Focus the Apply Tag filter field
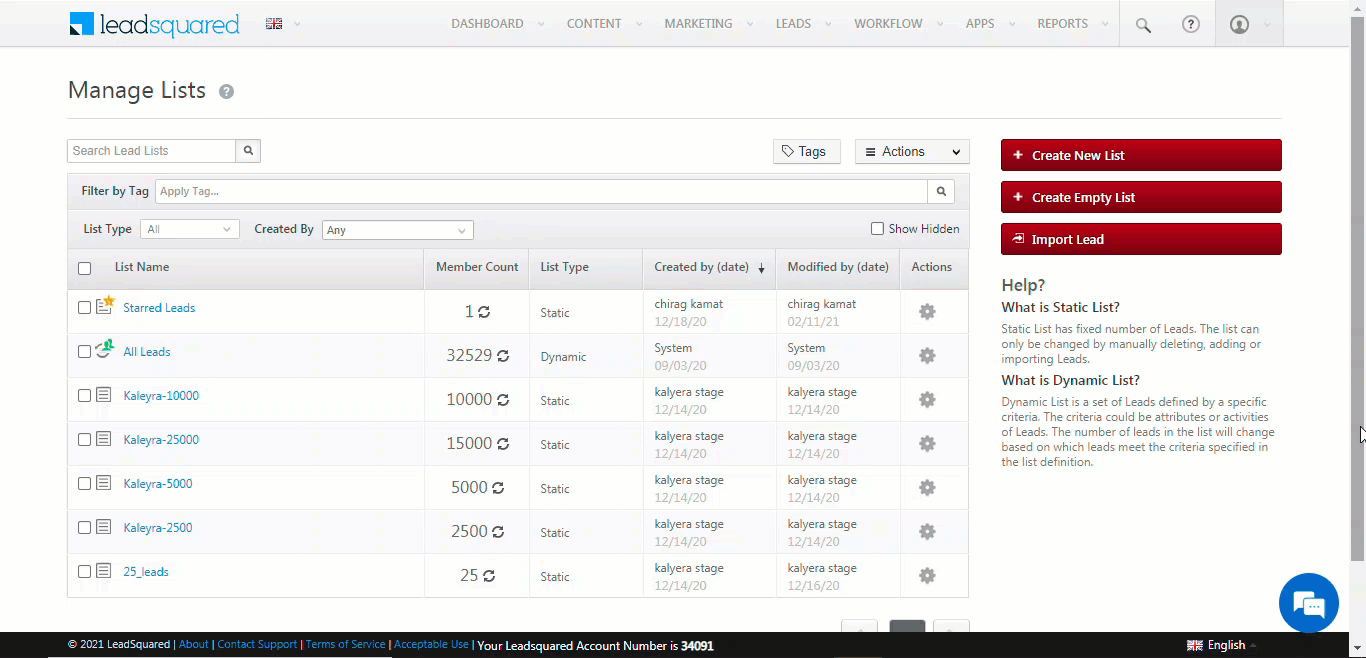 tap(541, 191)
